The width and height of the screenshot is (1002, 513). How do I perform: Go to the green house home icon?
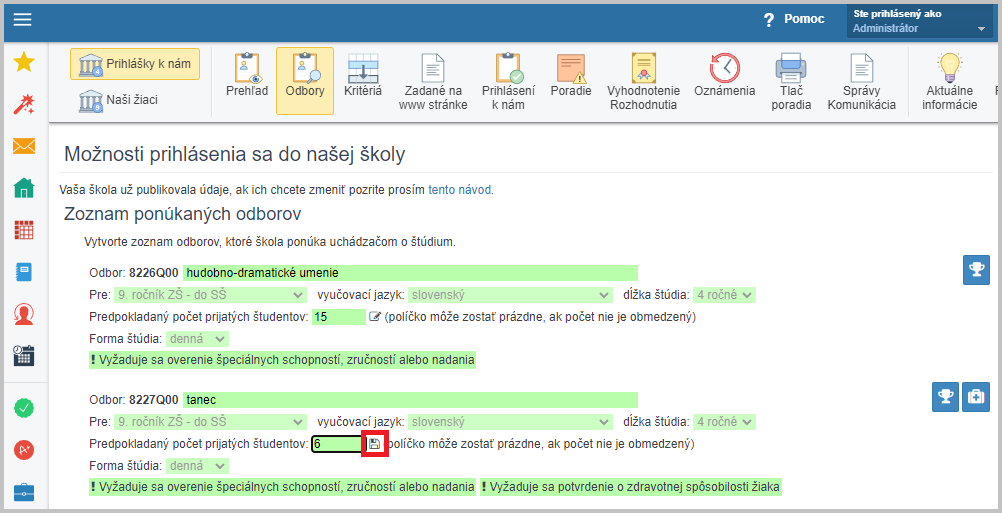click(24, 188)
